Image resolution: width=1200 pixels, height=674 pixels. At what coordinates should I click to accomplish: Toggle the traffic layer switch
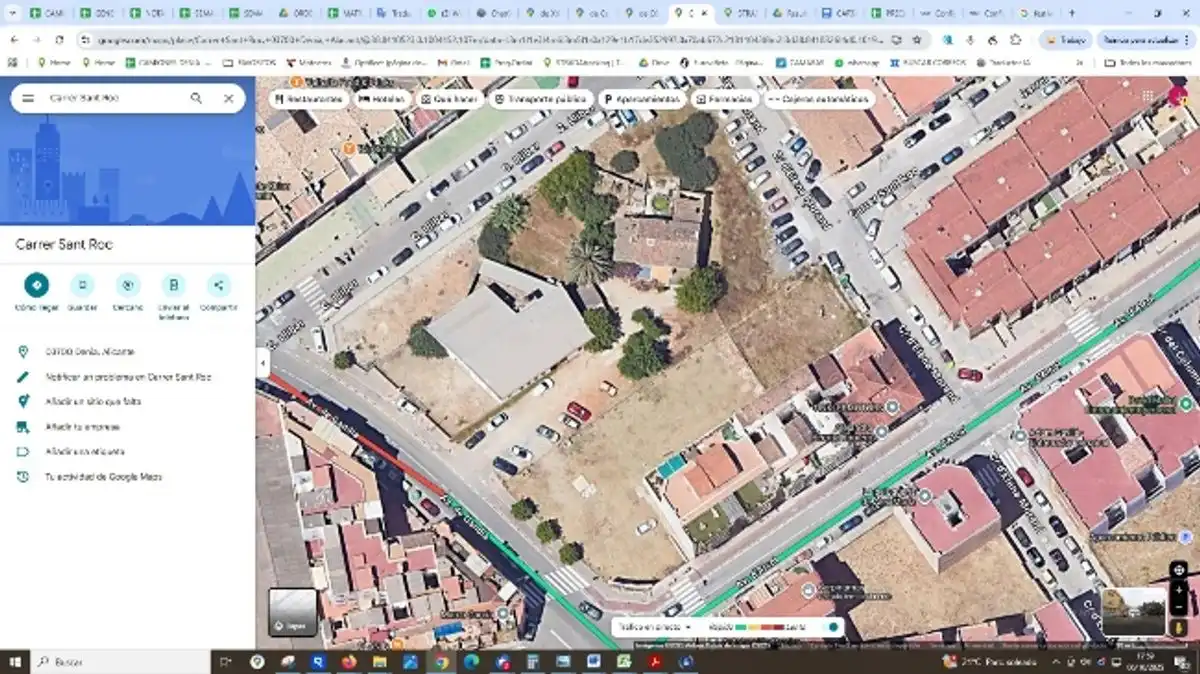[833, 627]
